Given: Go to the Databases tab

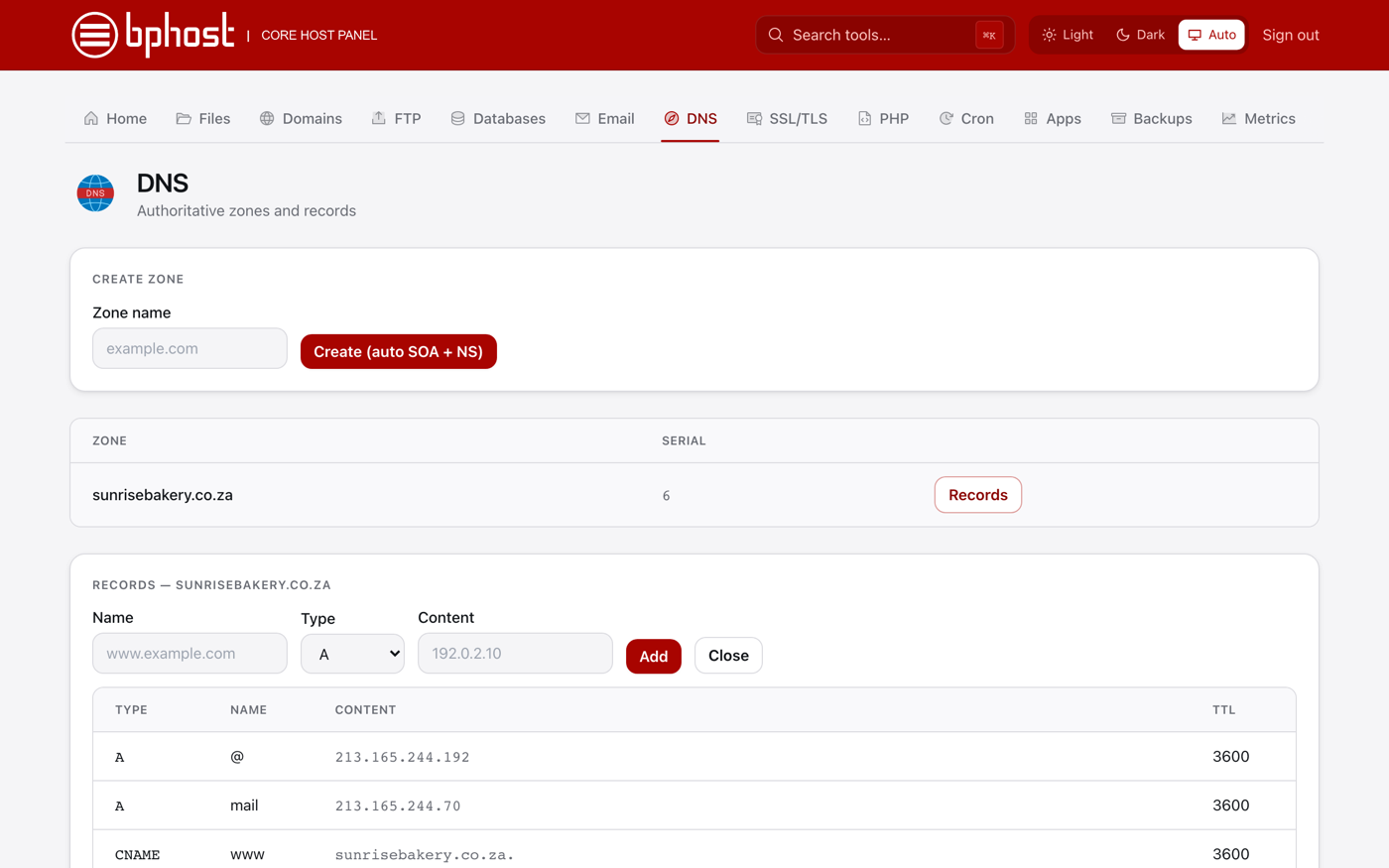Looking at the screenshot, I should point(498,118).
